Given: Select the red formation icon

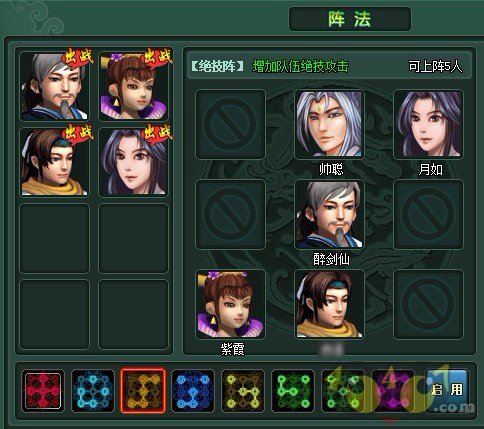Looking at the screenshot, I should coord(43,391).
